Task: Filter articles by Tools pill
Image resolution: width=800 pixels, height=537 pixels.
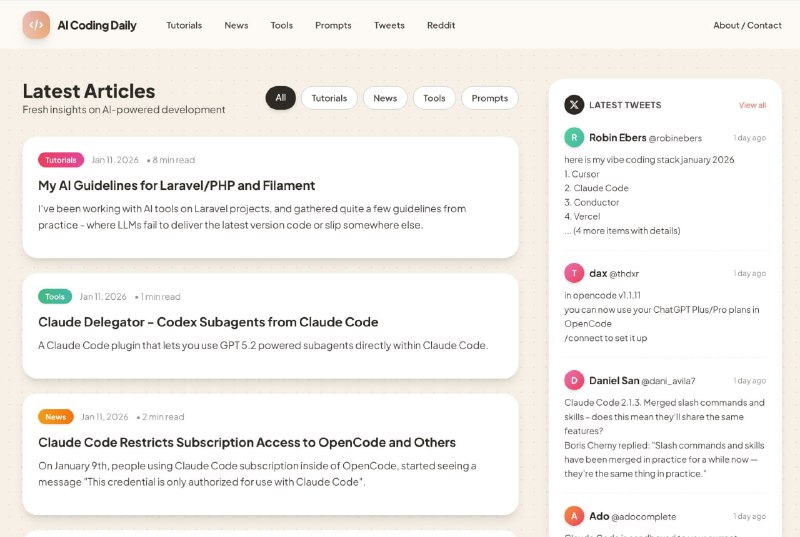Action: [x=434, y=98]
